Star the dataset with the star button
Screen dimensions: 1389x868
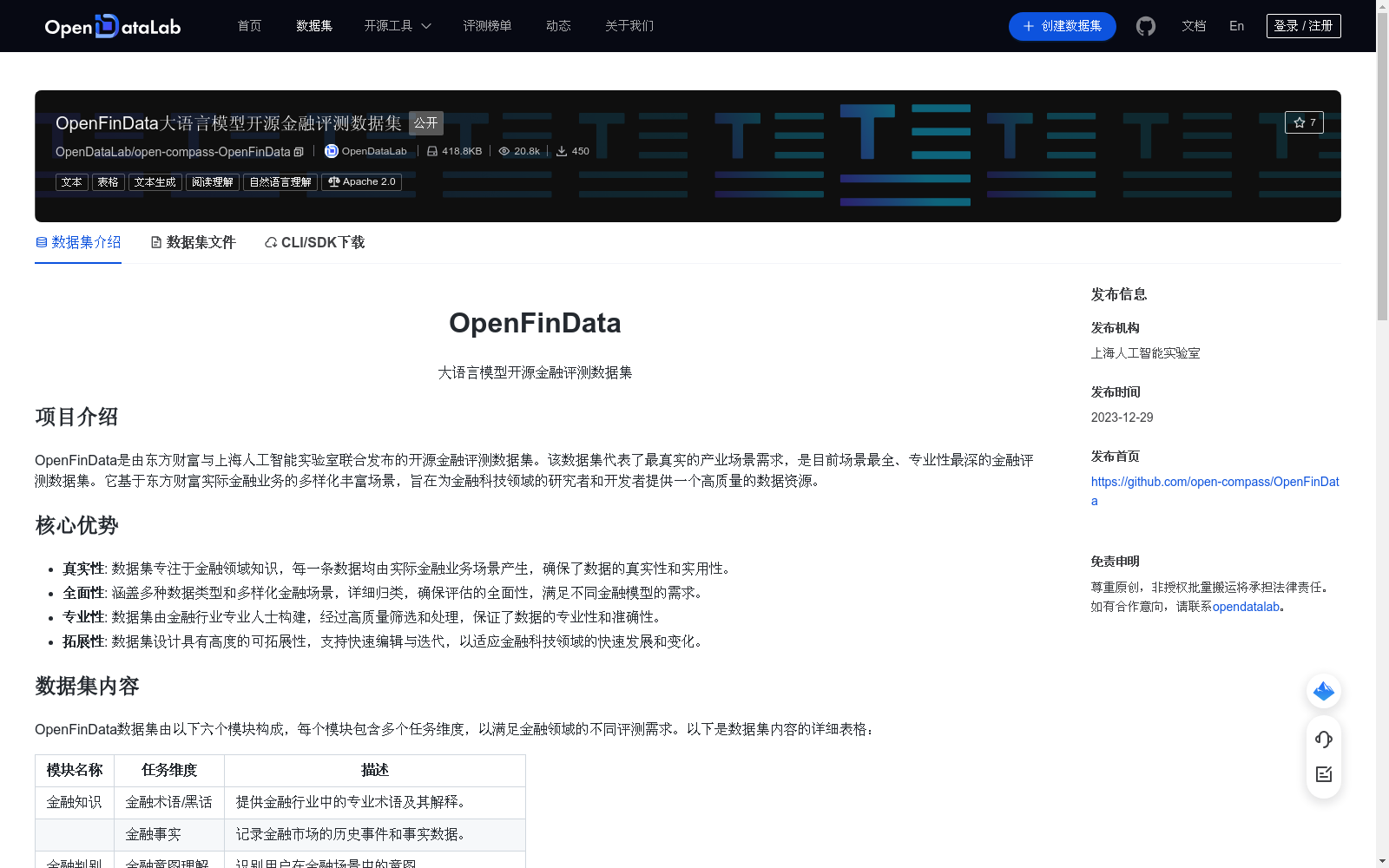pos(1304,122)
